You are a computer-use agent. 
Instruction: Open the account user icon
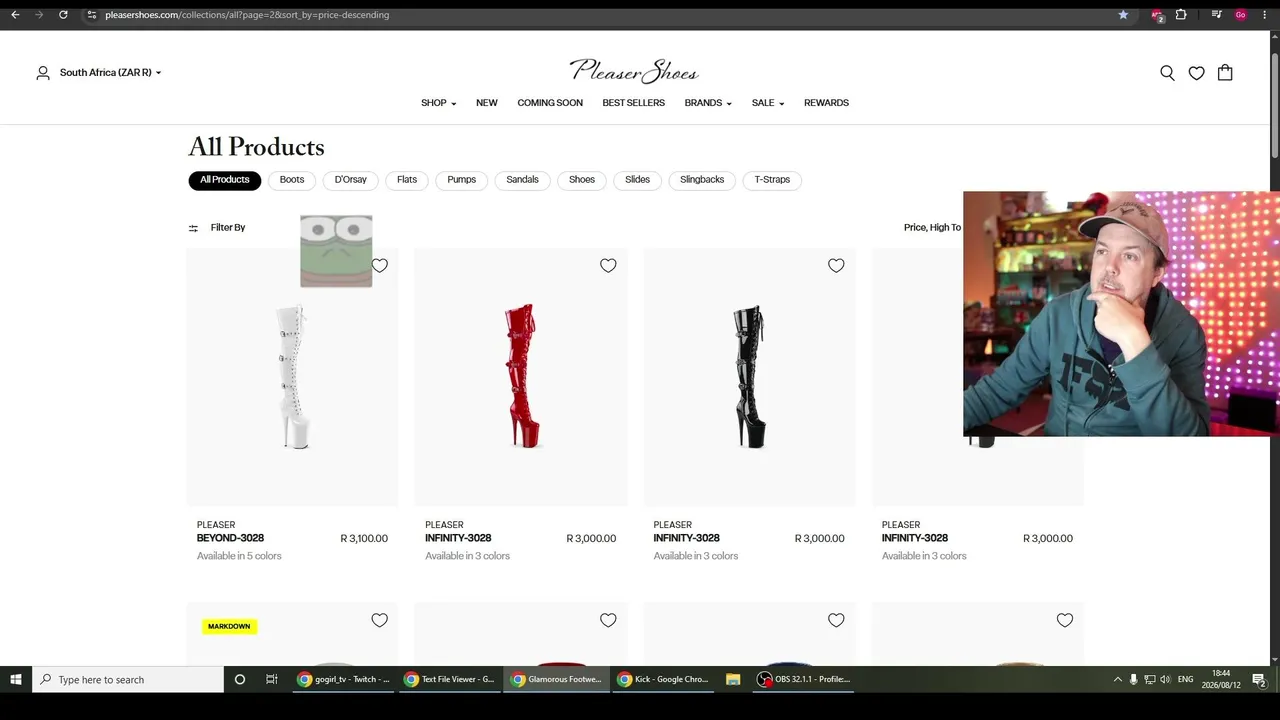(43, 73)
